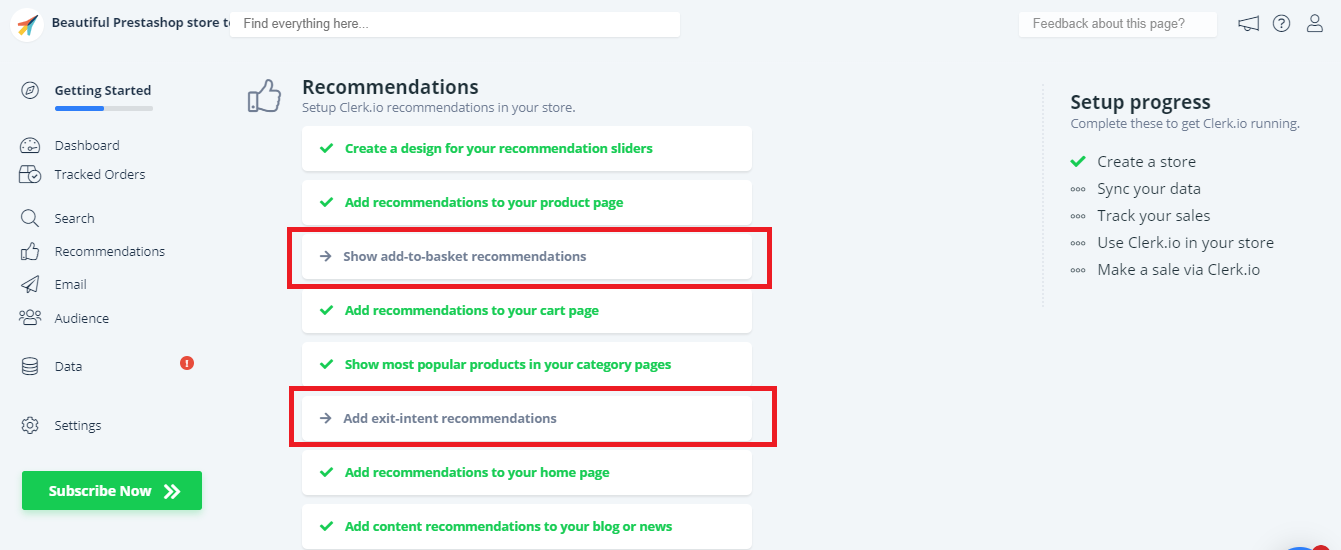The height and width of the screenshot is (550, 1341).
Task: Open Settings from the sidebar
Action: pos(77,426)
